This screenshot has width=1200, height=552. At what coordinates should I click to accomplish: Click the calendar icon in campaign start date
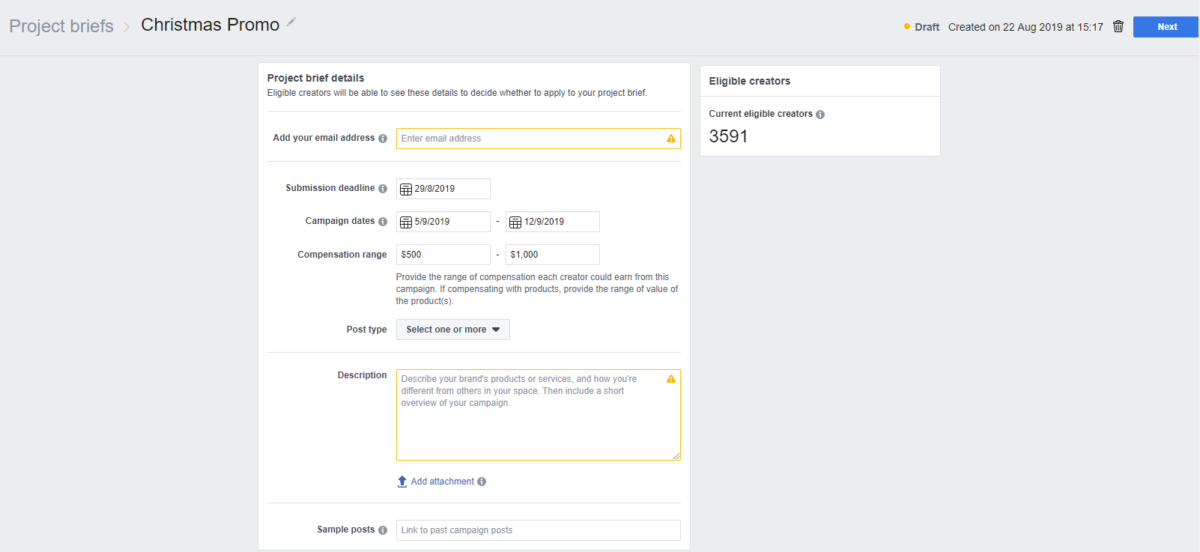pos(406,222)
